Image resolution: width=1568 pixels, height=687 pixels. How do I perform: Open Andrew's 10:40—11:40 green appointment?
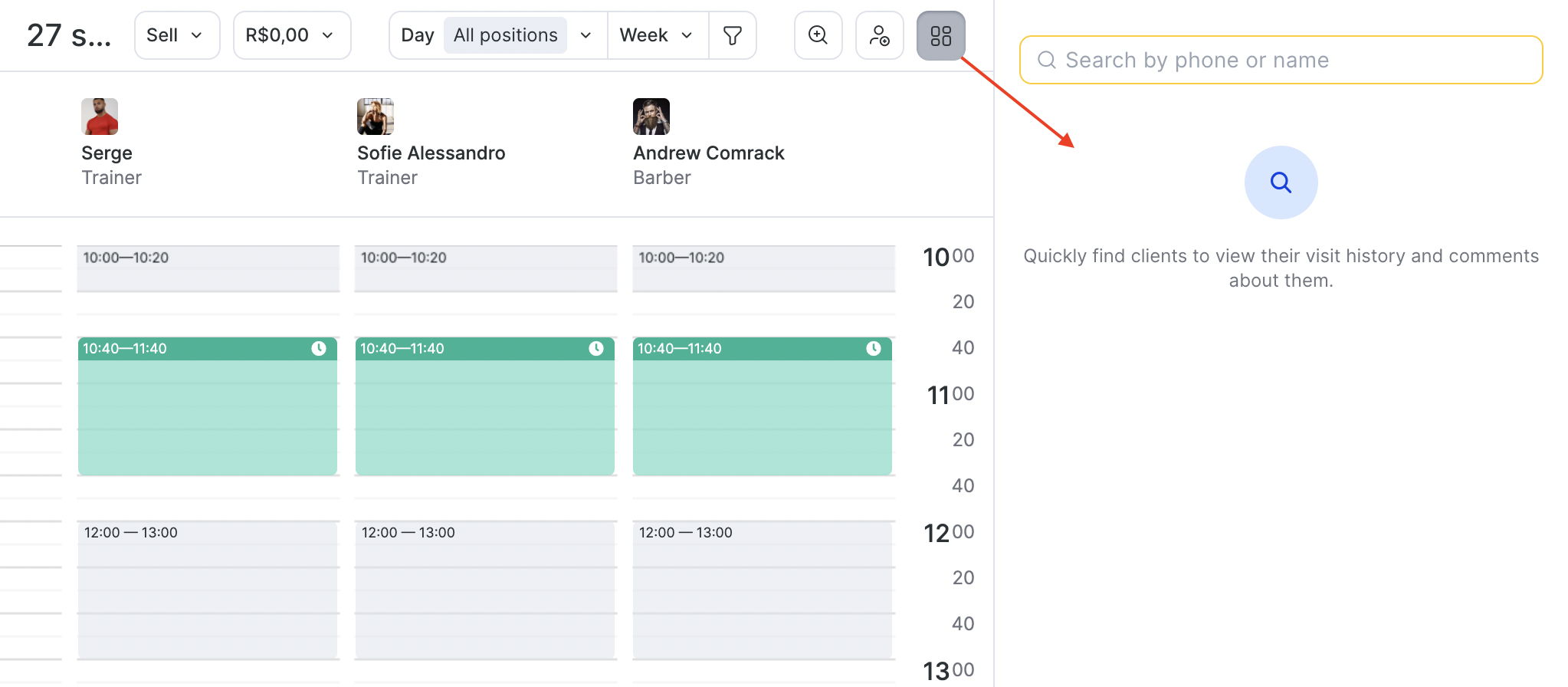tap(762, 414)
